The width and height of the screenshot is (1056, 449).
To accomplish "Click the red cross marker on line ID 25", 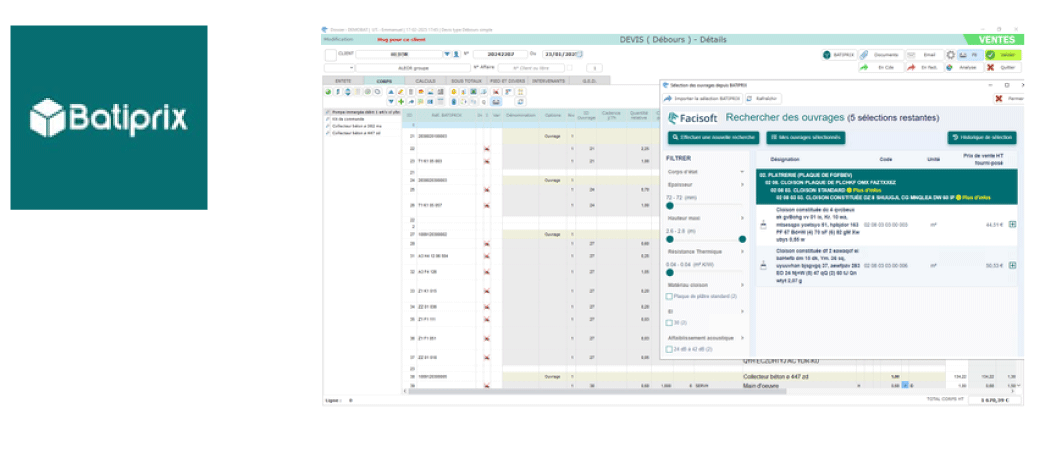I will point(486,190).
